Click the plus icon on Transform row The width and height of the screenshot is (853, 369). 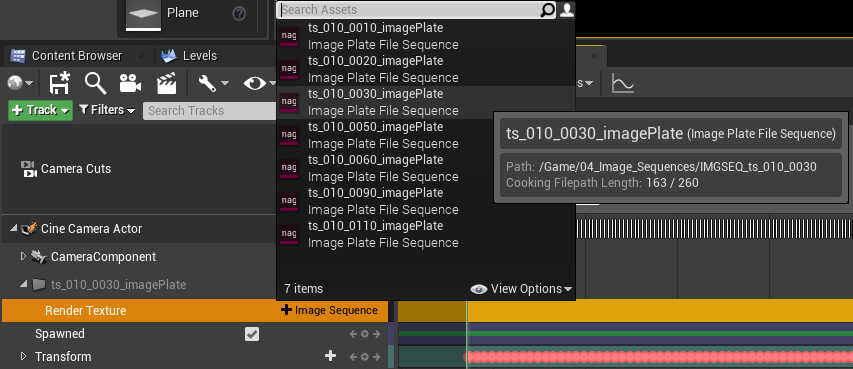(330, 356)
